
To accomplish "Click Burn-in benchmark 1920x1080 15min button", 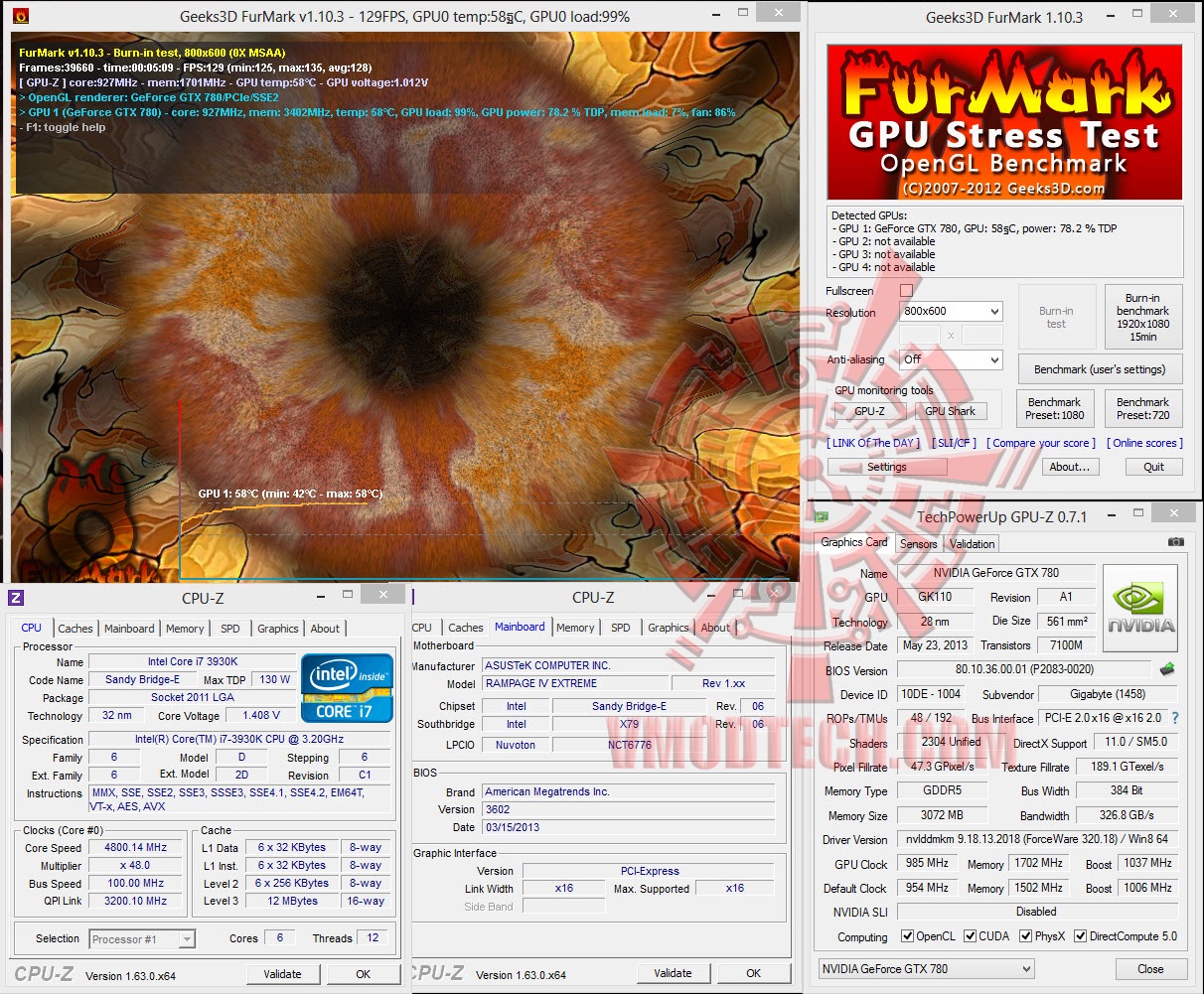I will click(x=1142, y=317).
